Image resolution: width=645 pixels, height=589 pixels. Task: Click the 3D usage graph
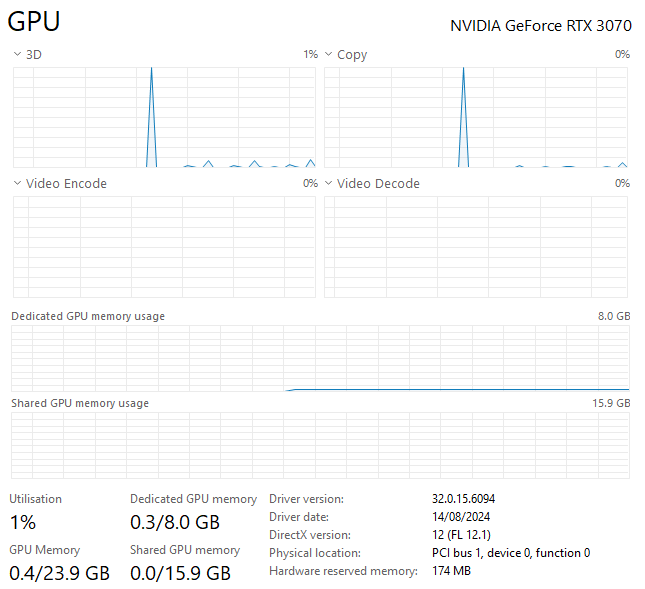pyautogui.click(x=164, y=117)
